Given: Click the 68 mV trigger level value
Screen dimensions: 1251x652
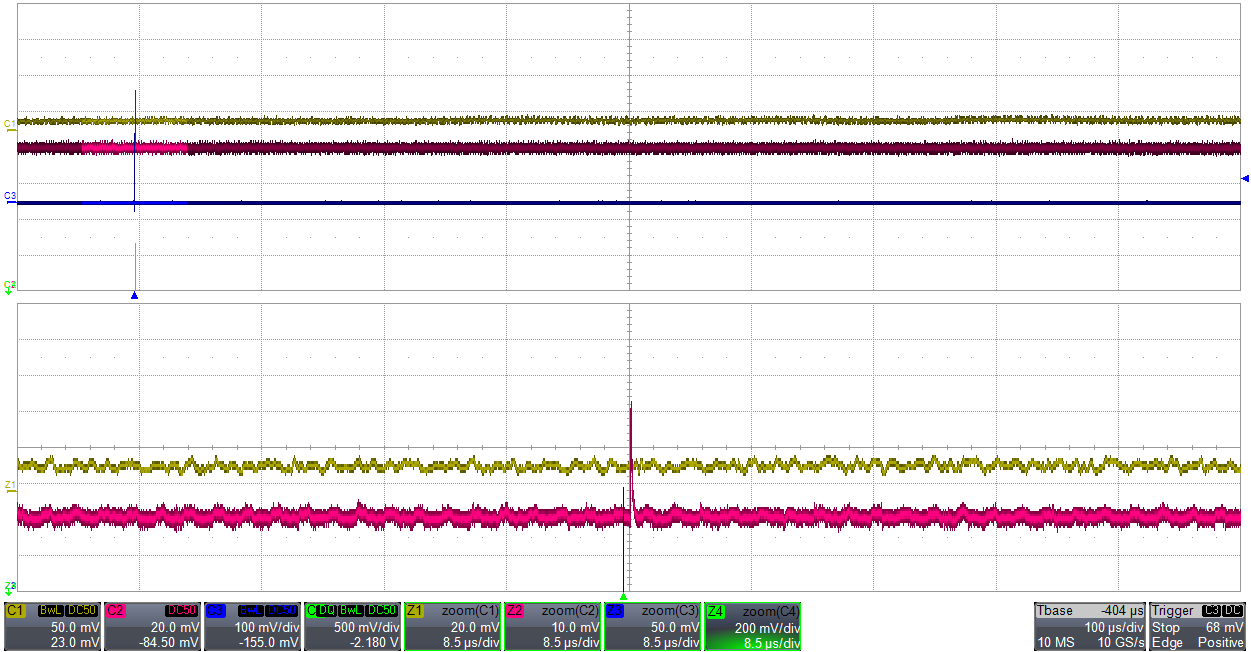Looking at the screenshot, I should click(1226, 626).
